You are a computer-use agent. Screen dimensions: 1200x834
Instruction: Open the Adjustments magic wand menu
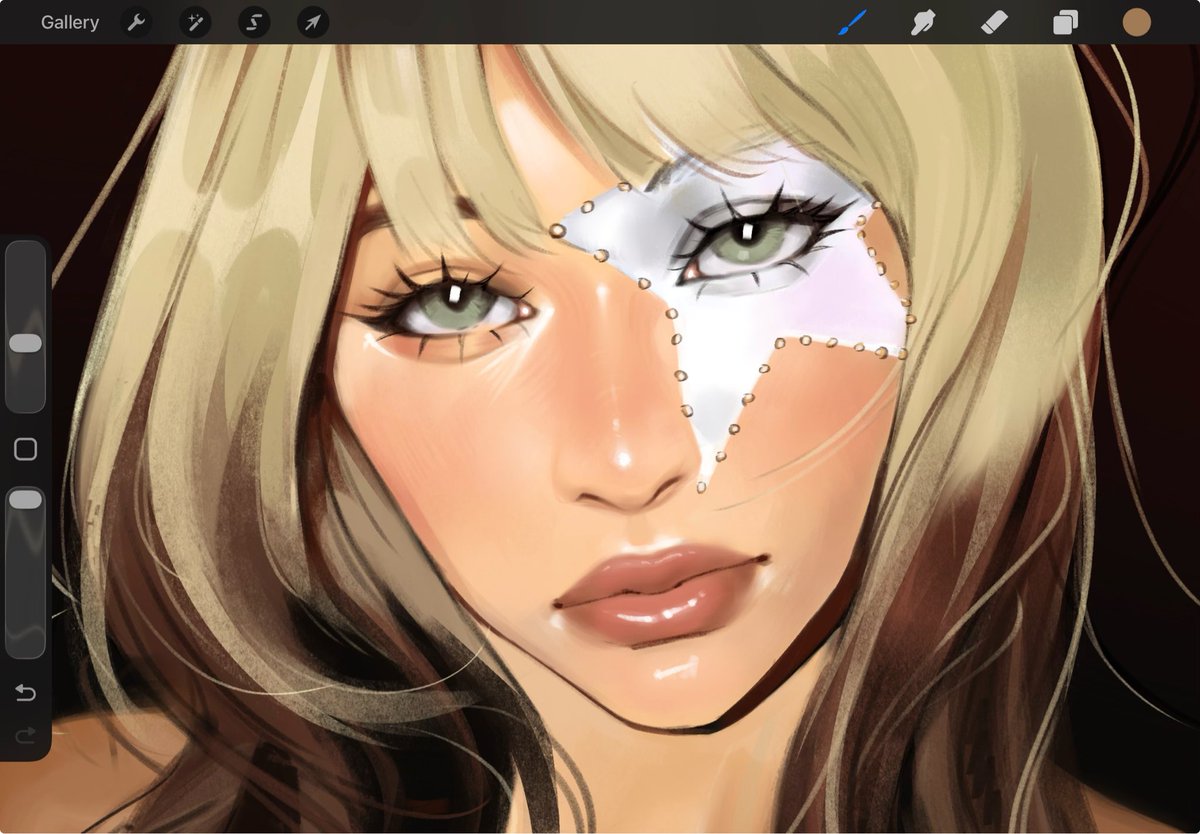click(x=195, y=22)
